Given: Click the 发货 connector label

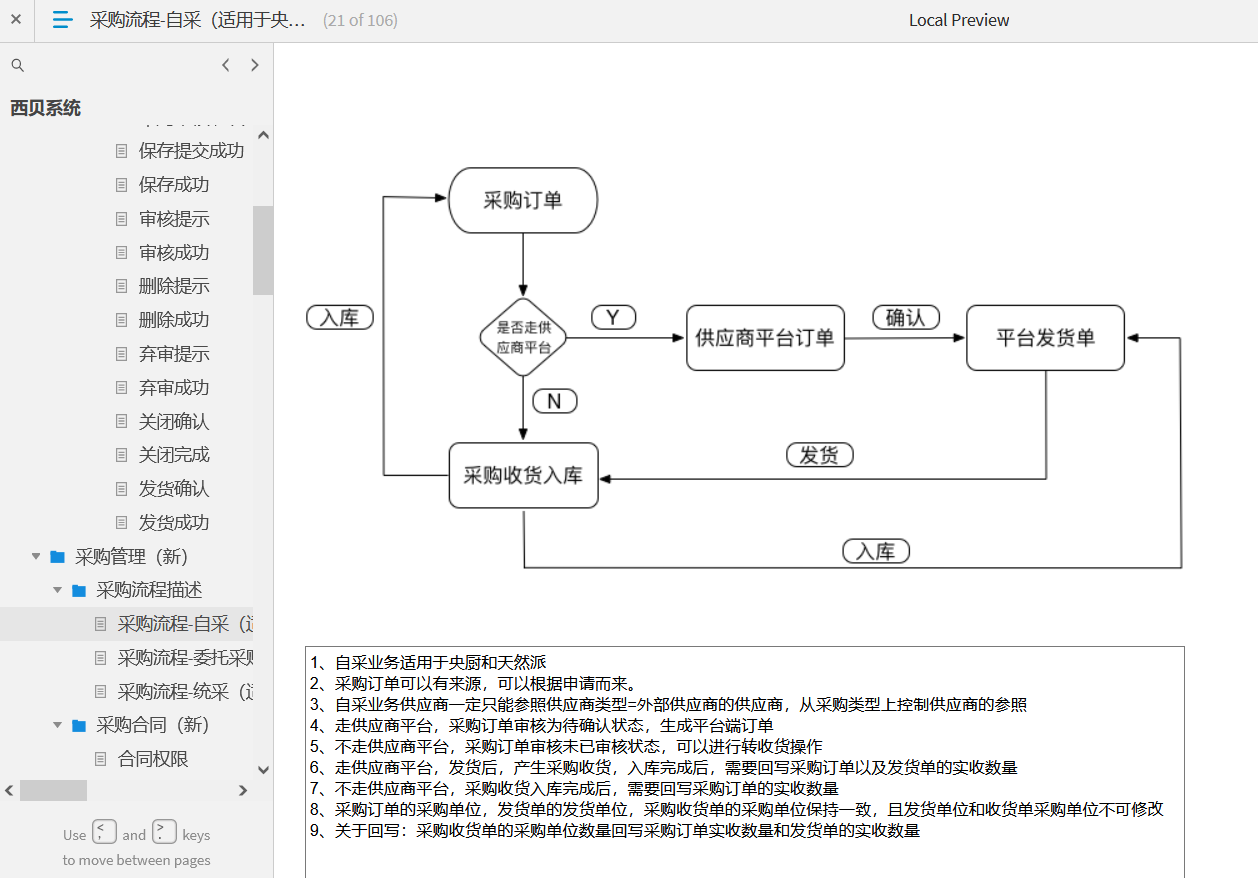Looking at the screenshot, I should pos(820,455).
